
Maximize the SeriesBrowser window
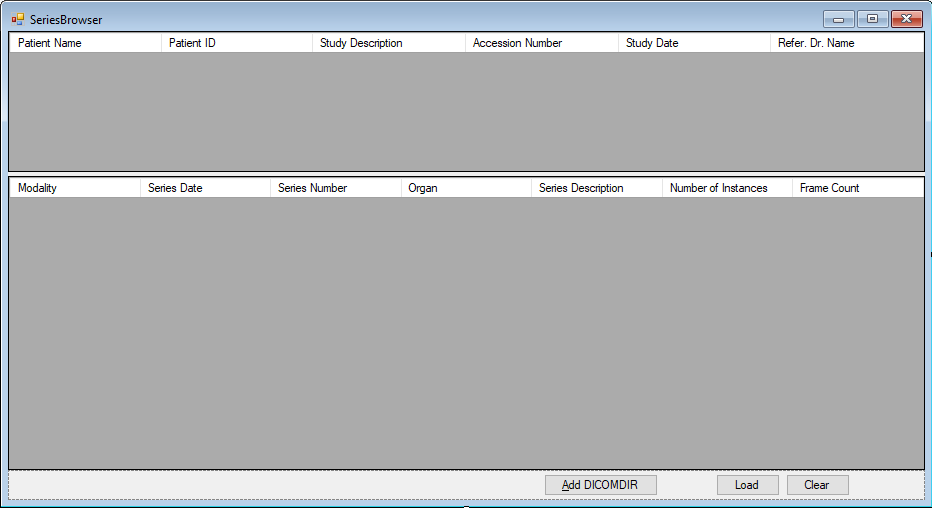[873, 19]
